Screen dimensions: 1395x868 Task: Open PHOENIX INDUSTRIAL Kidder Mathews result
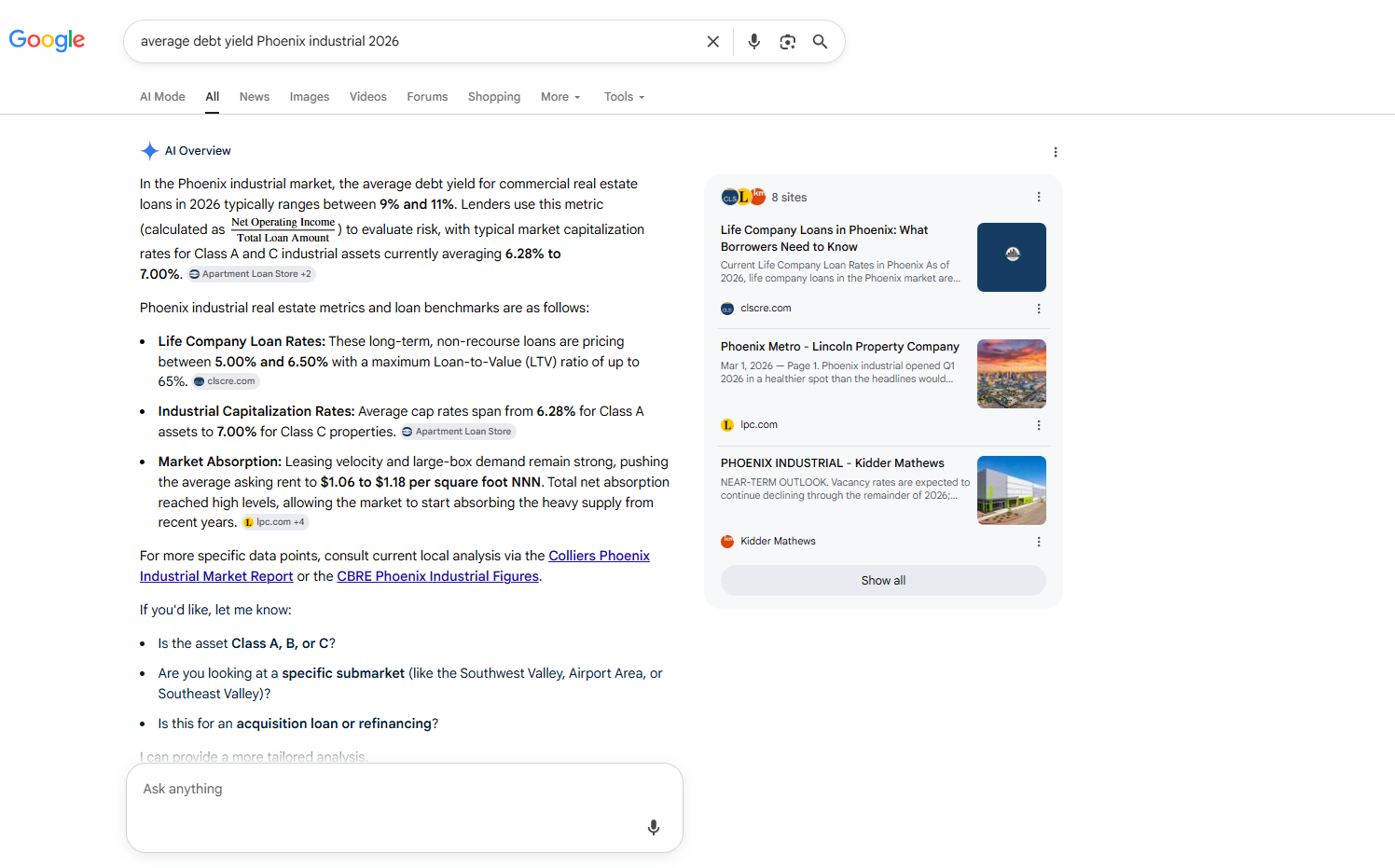(833, 462)
